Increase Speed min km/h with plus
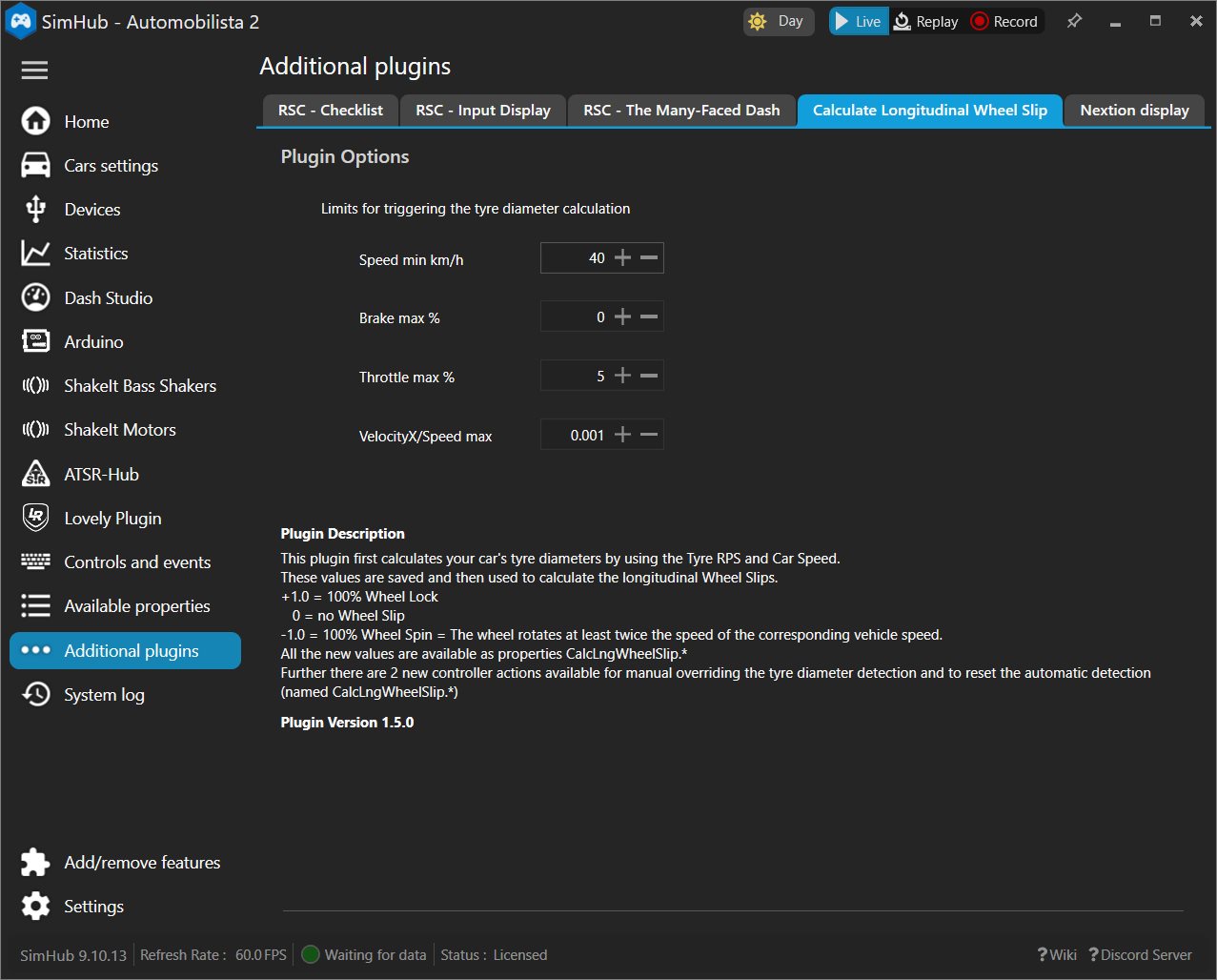 622,257
